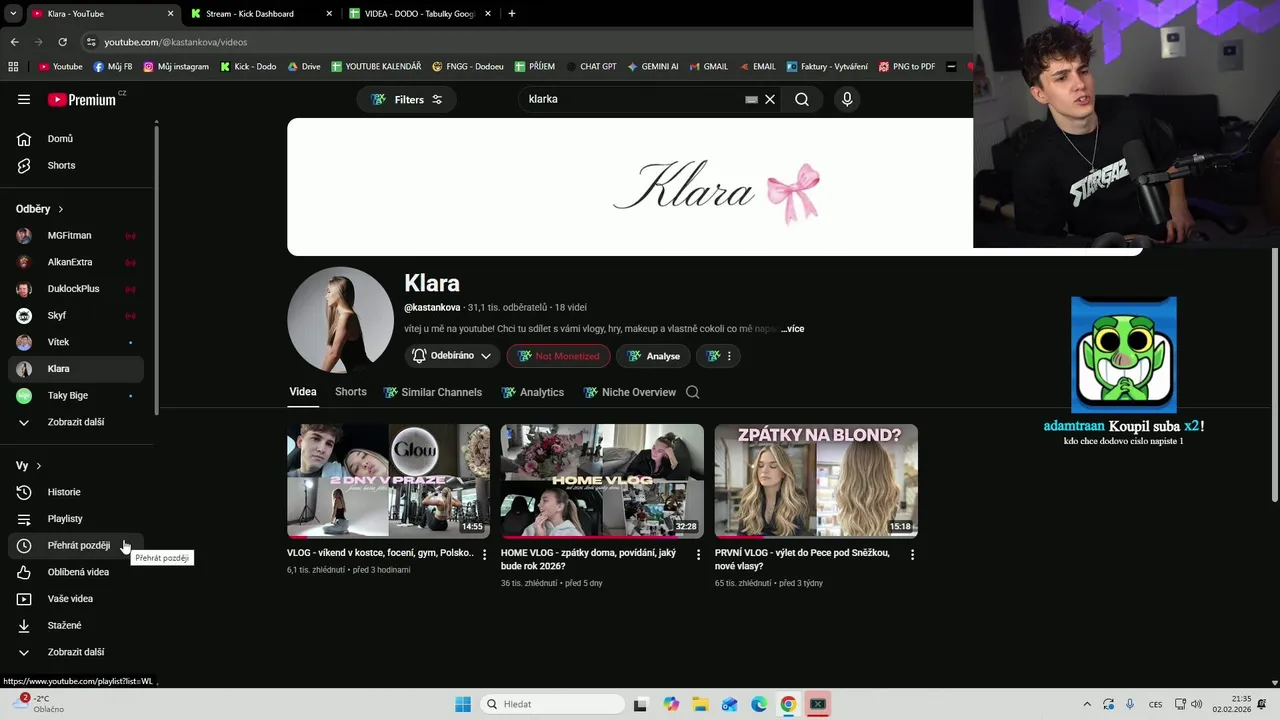This screenshot has height=720, width=1280.
Task: Expand the Odběry section heading
Action: tap(40, 209)
